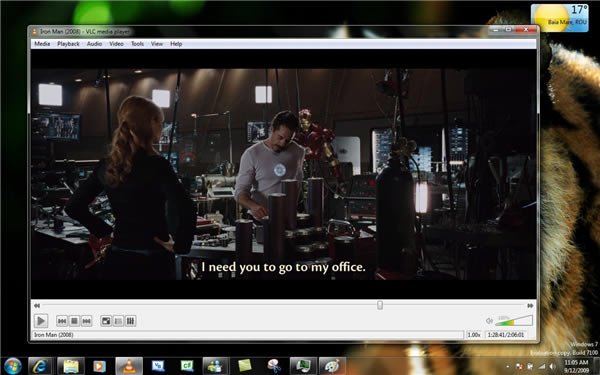The image size is (600, 375).
Task: Mute audio via speaker icon
Action: click(489, 321)
